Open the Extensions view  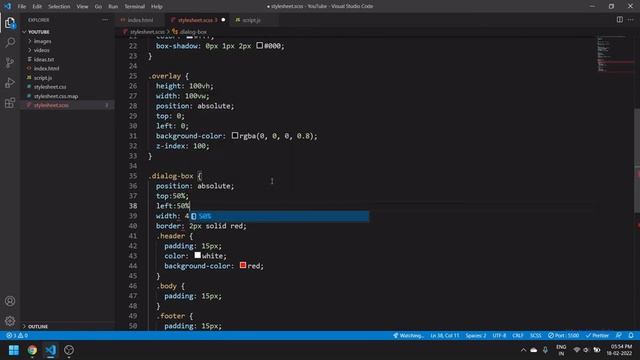10,103
